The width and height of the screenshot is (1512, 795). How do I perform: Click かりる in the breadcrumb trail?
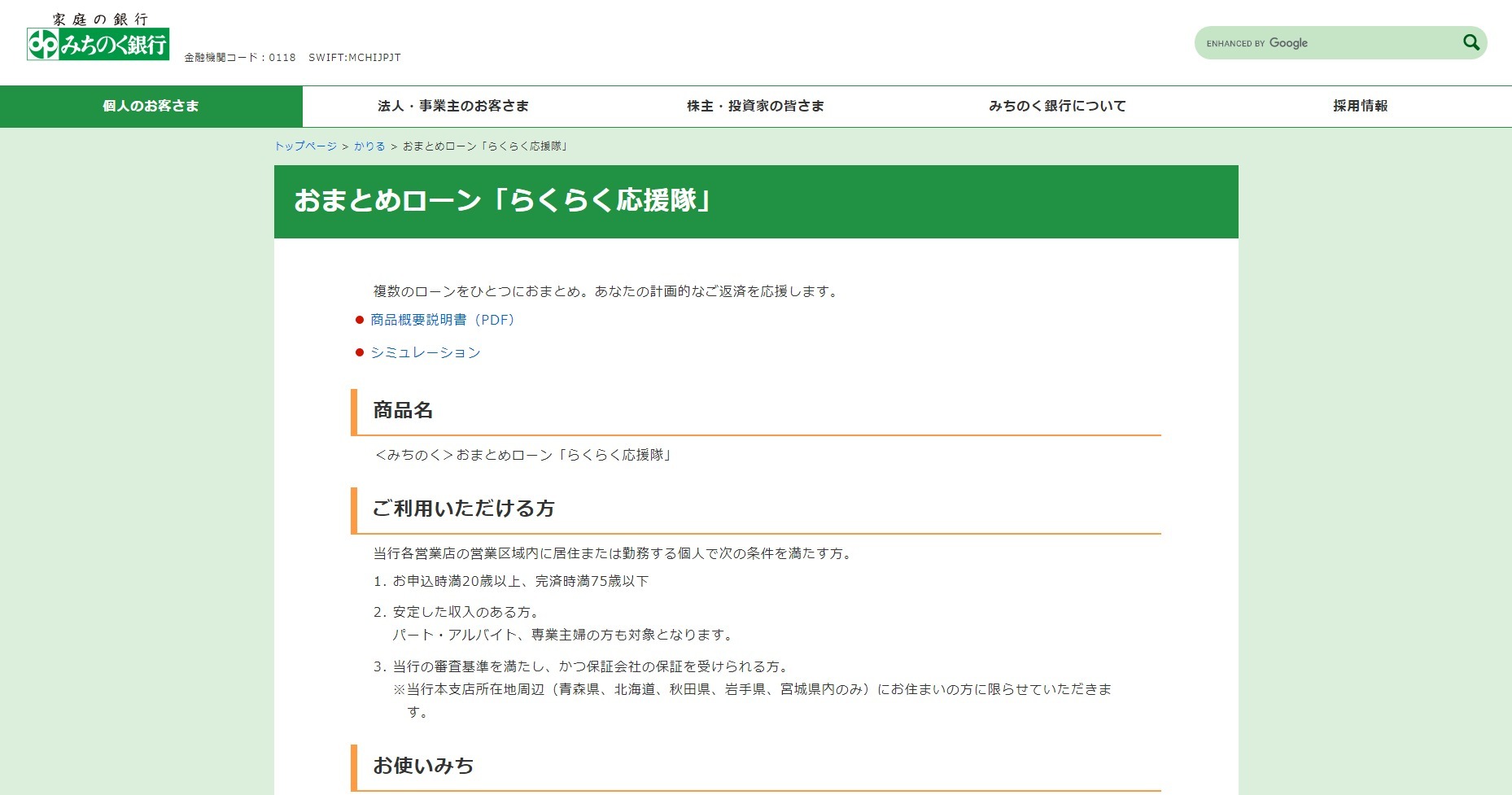[x=369, y=146]
